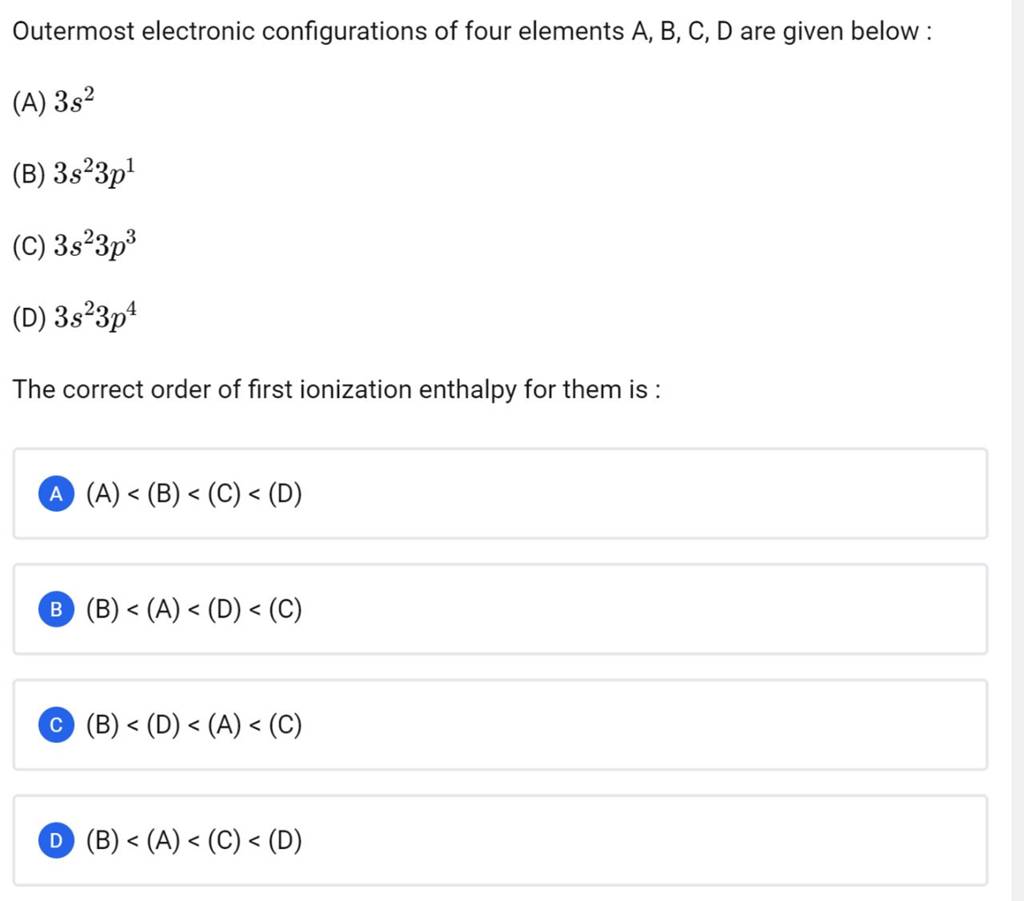Click the 3s²3p¹ configuration for element B
Viewport: 1024px width, 901px height.
pyautogui.click(x=75, y=172)
